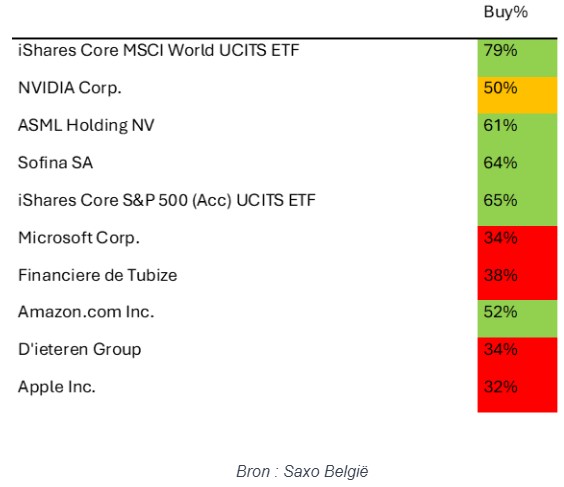The image size is (564, 487).
Task: Click the red 32% cell
Action: [517, 393]
